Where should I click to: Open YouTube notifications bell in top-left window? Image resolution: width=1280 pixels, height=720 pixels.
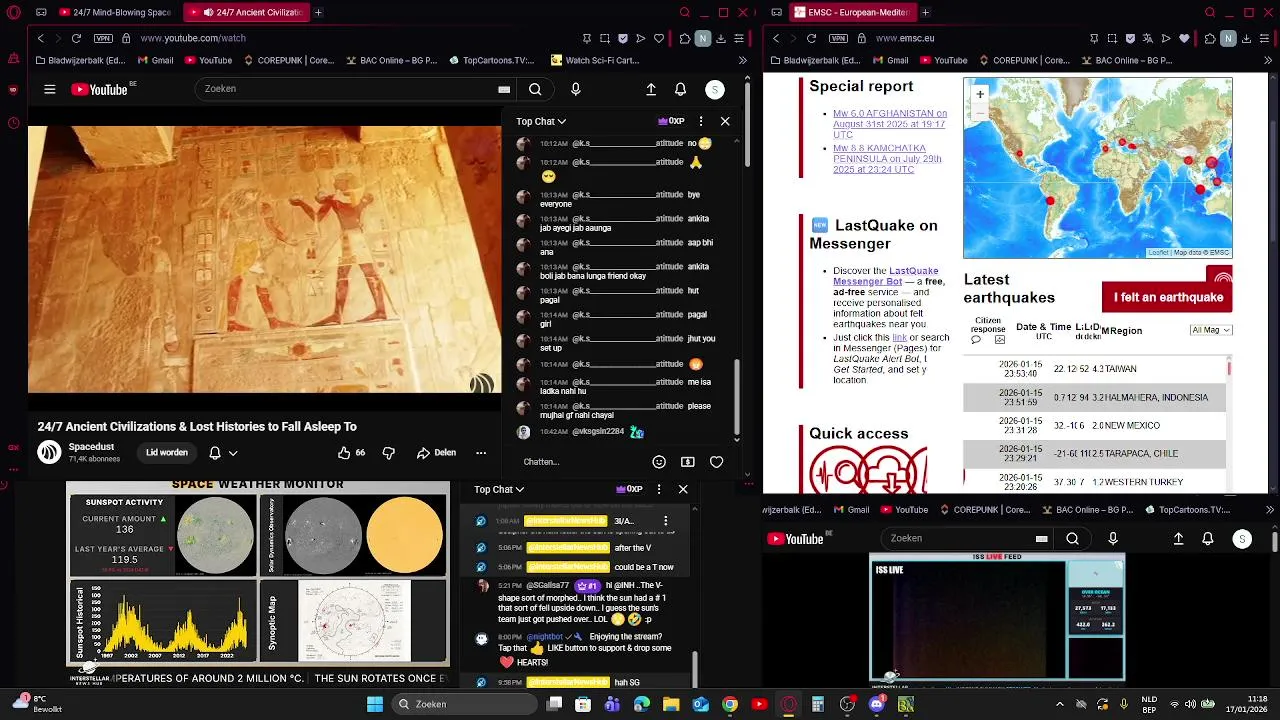[x=680, y=89]
